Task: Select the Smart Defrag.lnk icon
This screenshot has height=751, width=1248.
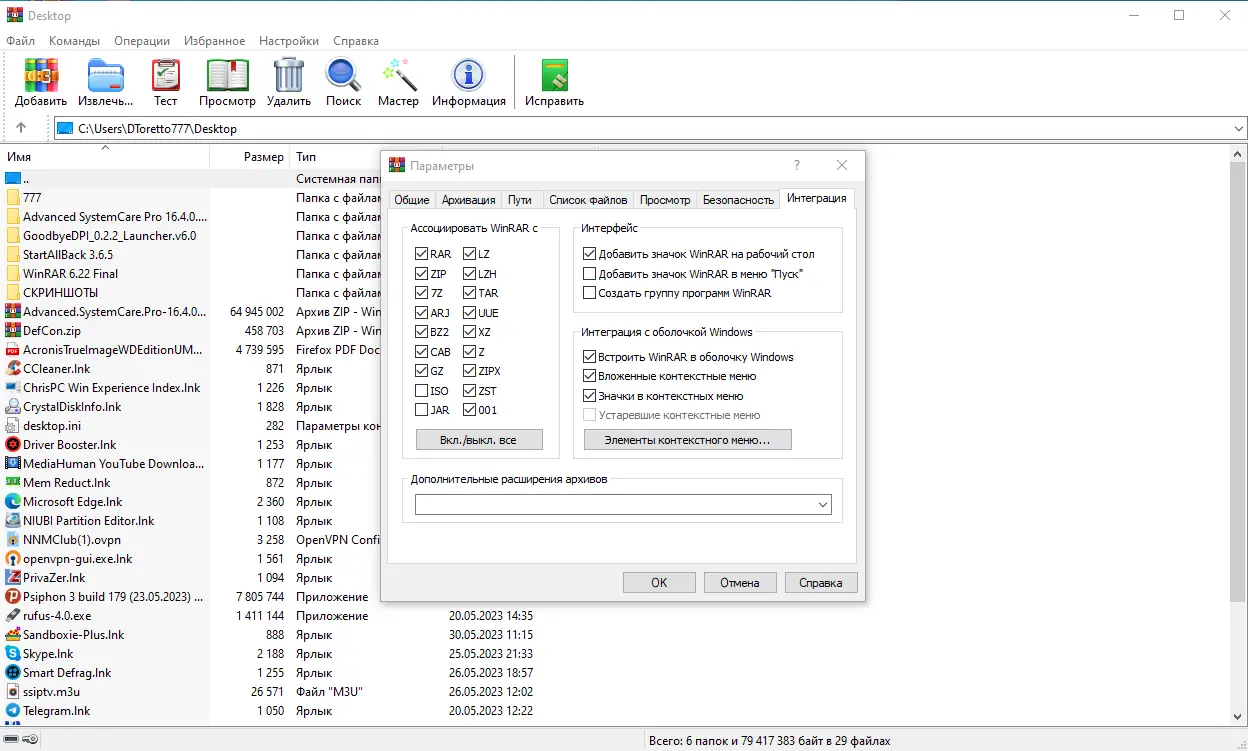Action: coord(13,673)
